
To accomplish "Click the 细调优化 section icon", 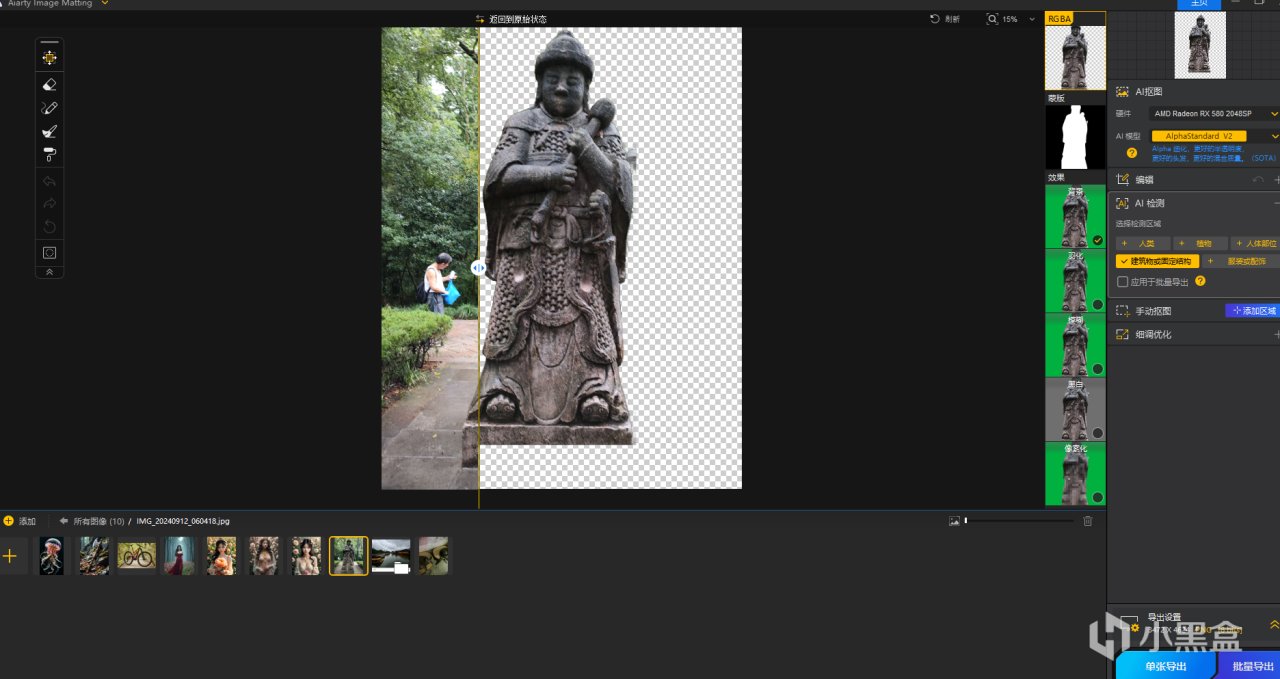I will click(x=1123, y=334).
